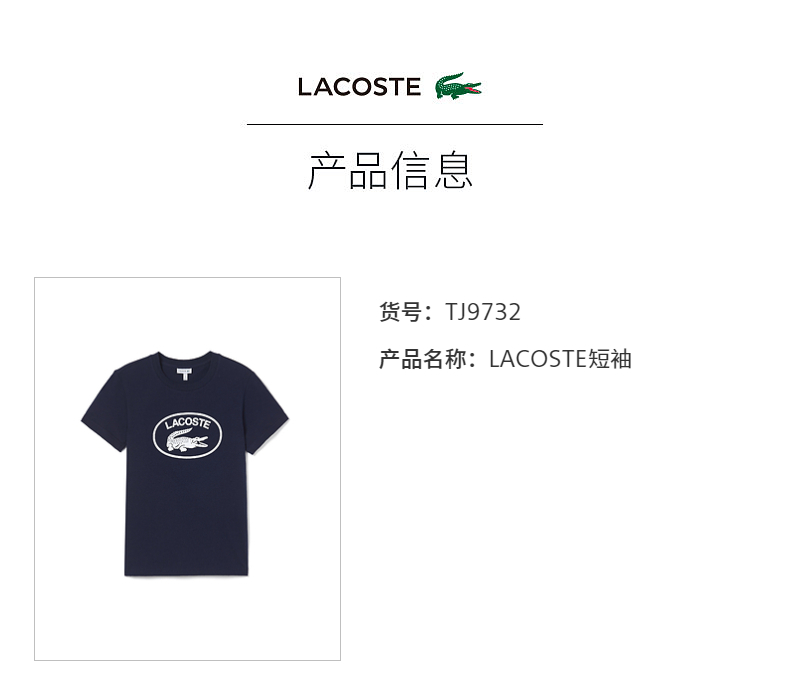The image size is (790, 680).
Task: Click the white crocodile printed on the shirt
Action: coord(186,441)
